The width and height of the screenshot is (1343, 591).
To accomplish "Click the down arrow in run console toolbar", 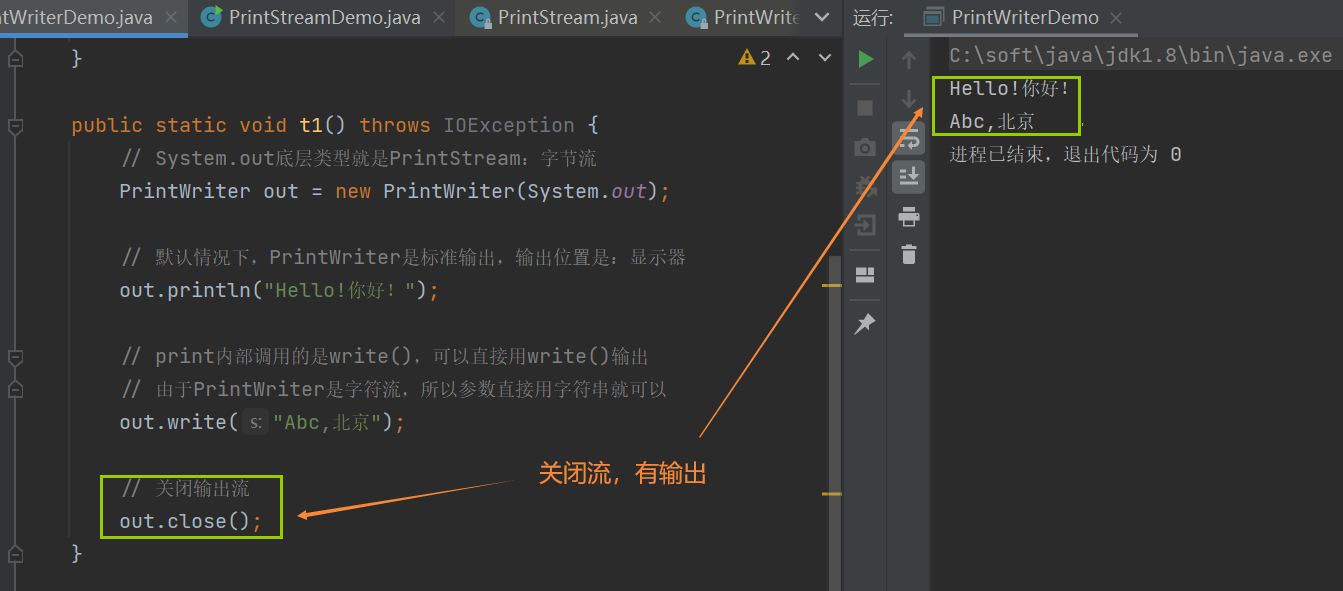I will point(909,98).
